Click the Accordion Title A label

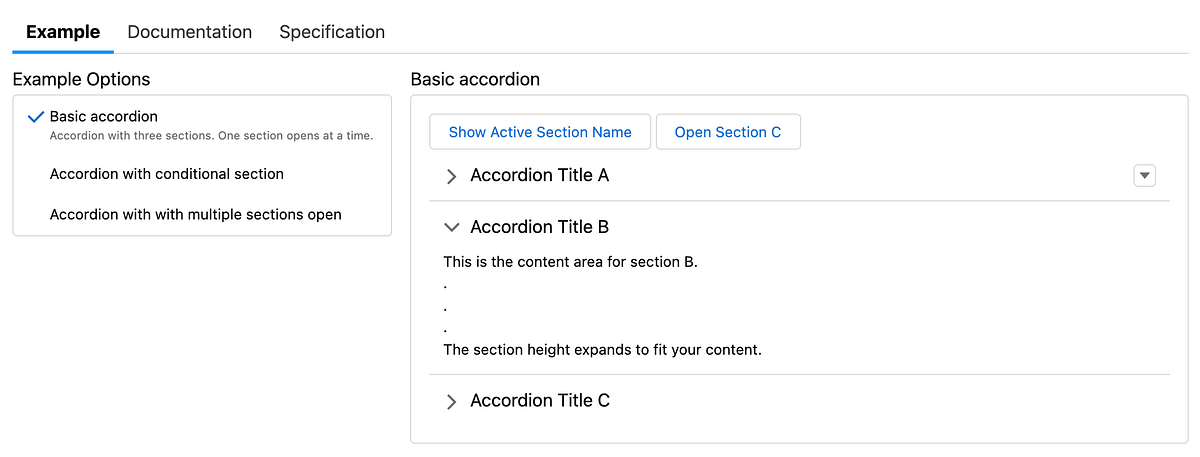[x=539, y=176]
